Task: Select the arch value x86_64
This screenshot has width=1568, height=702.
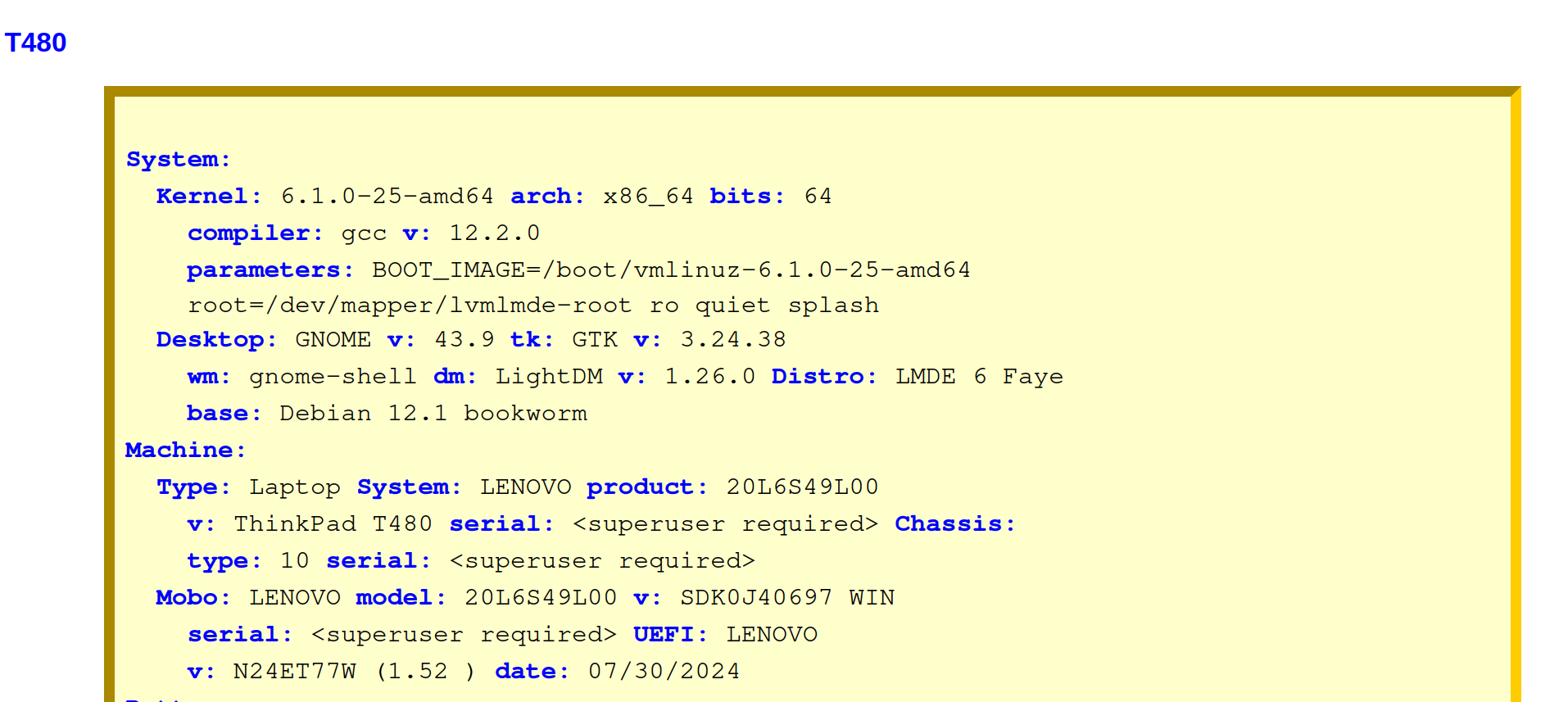Action: click(648, 197)
